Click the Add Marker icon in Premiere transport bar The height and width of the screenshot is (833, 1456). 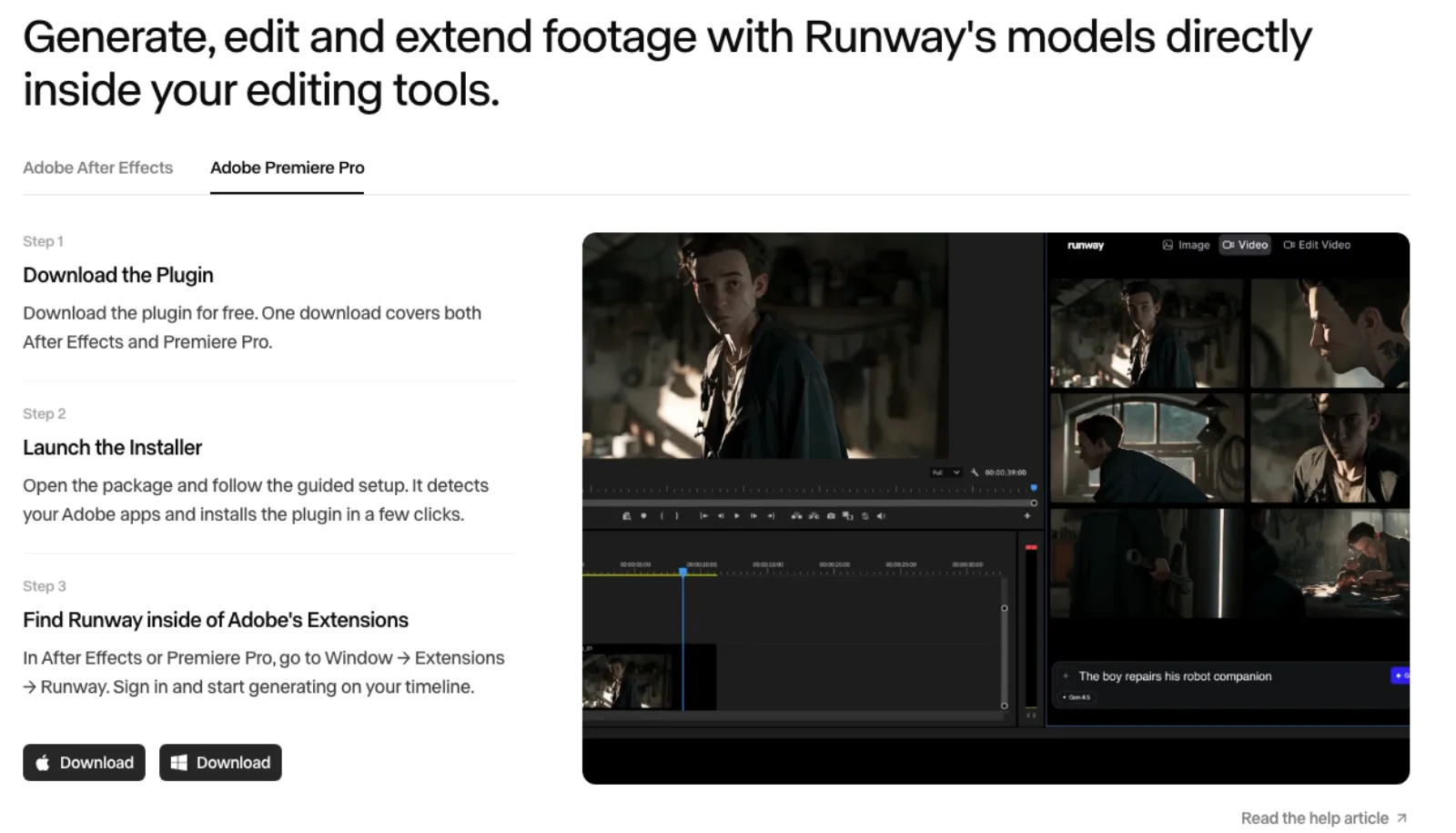[x=643, y=516]
